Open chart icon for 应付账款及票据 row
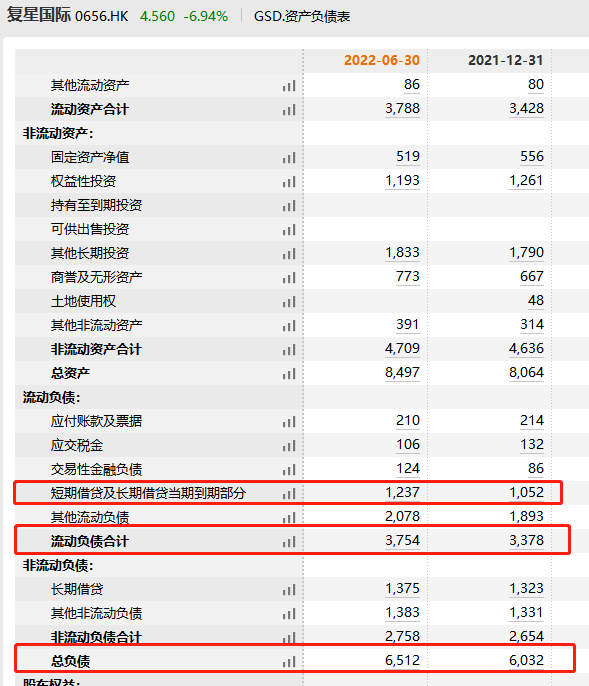This screenshot has width=589, height=686. pyautogui.click(x=289, y=422)
